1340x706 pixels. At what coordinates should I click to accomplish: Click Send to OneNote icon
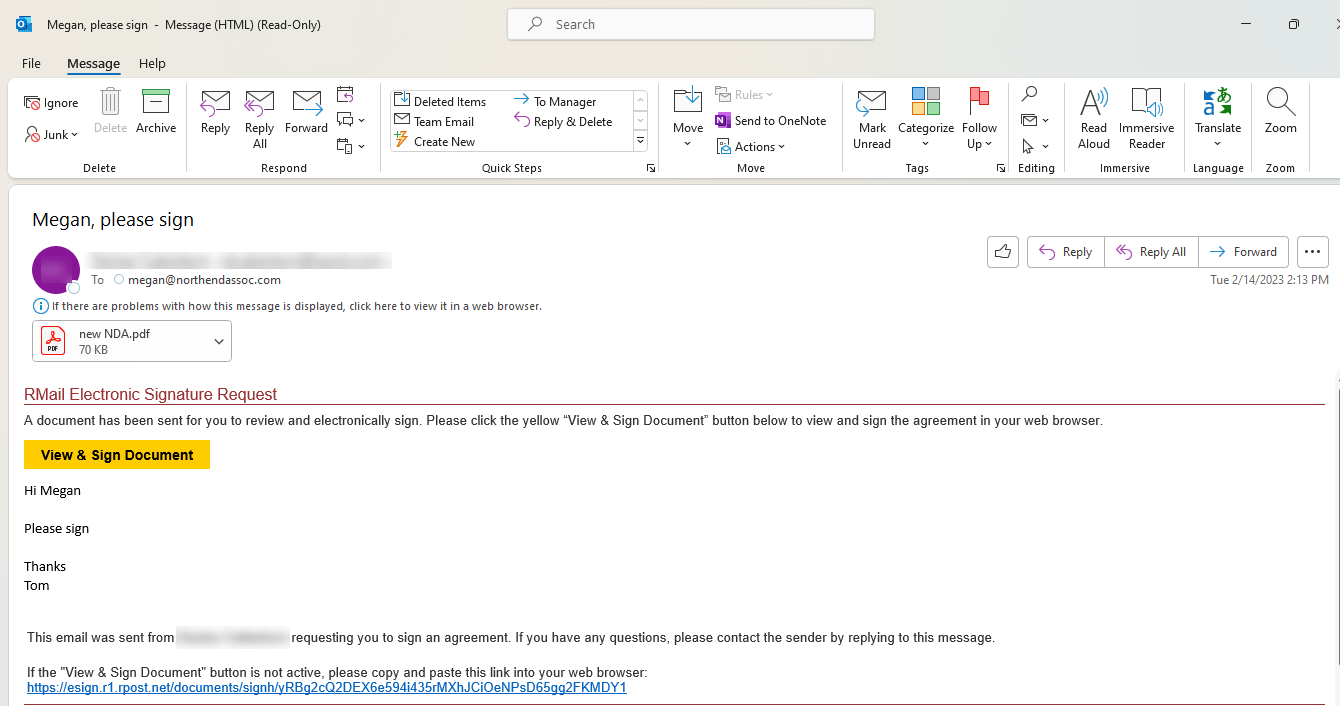pyautogui.click(x=724, y=121)
